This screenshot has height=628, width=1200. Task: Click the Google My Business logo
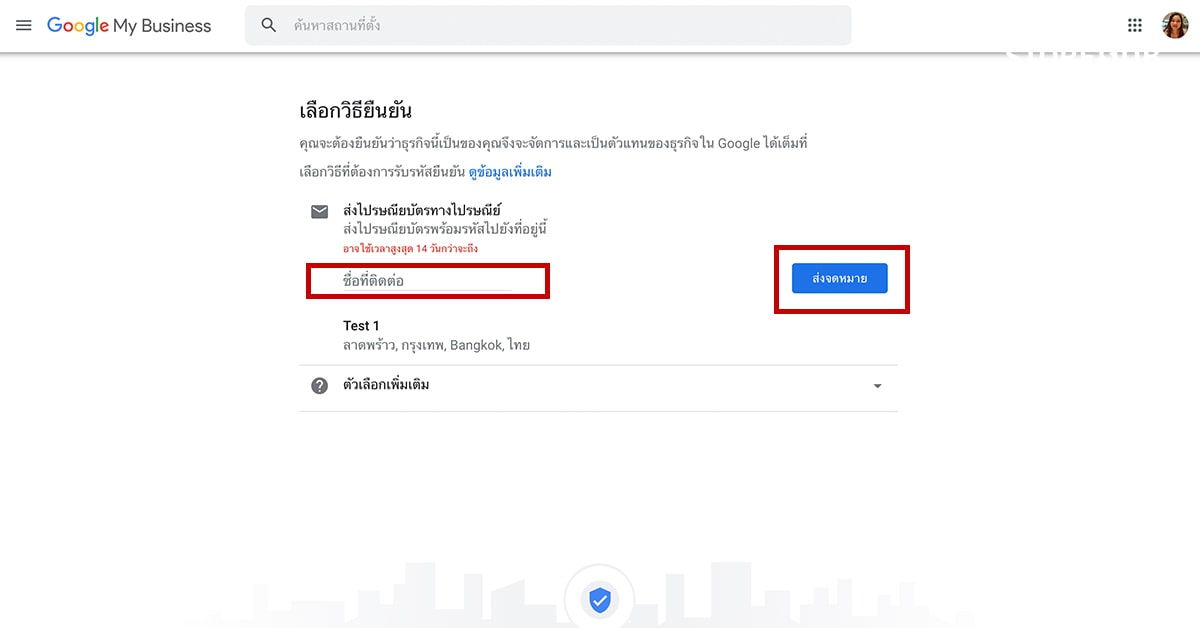click(128, 25)
